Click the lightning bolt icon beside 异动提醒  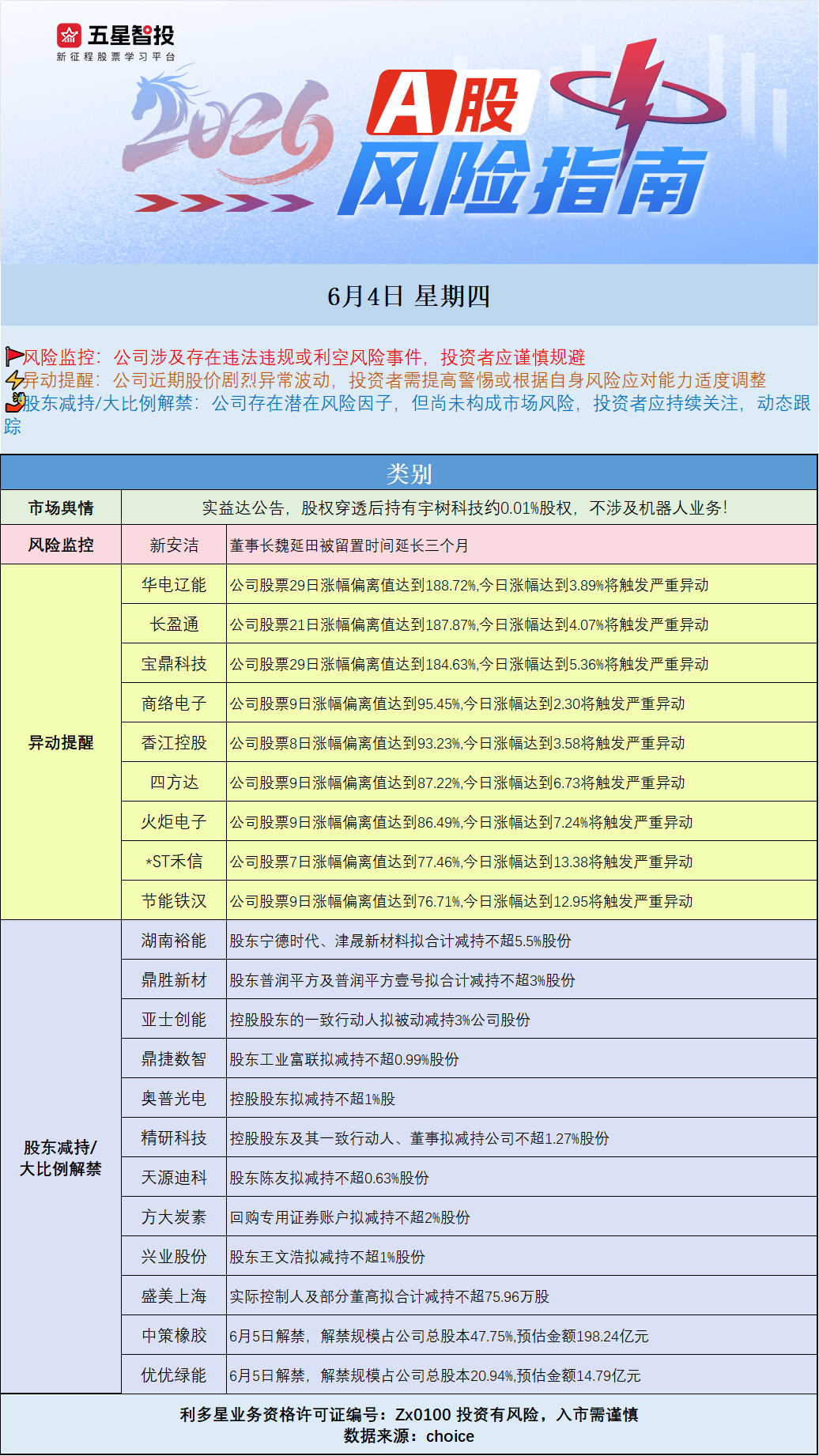[x=14, y=380]
